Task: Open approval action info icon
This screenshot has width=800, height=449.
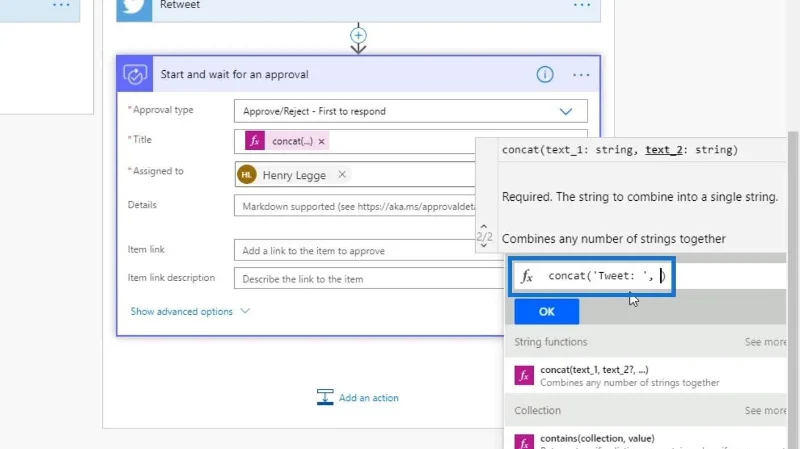Action: [x=544, y=74]
